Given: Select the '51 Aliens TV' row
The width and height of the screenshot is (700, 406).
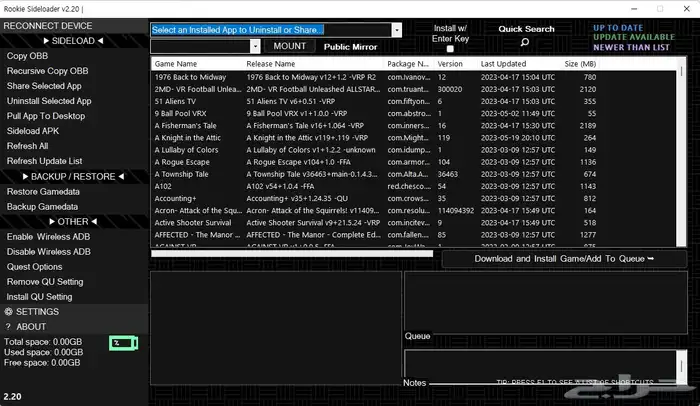Looking at the screenshot, I should (x=375, y=101).
